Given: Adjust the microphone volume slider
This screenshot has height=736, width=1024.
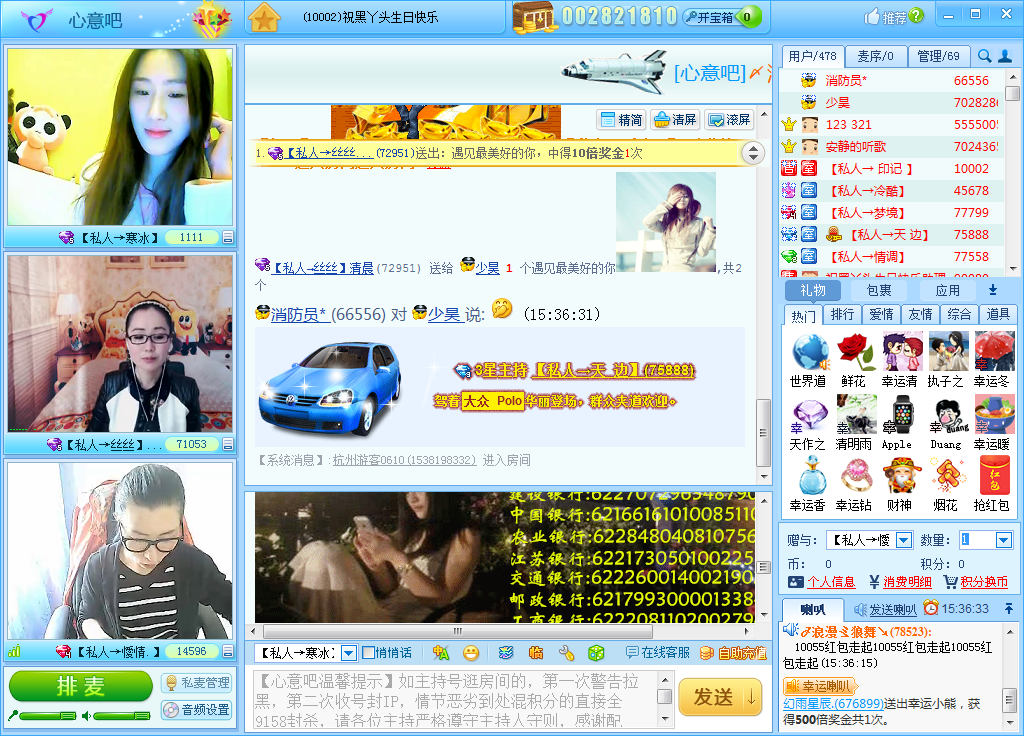Looking at the screenshot, I should point(45,715).
